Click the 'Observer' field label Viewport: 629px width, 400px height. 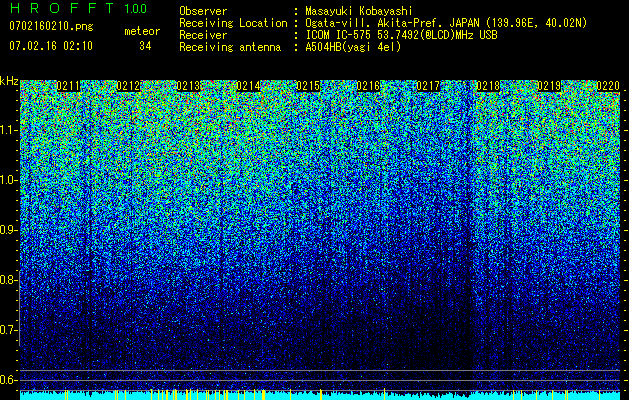coord(203,11)
